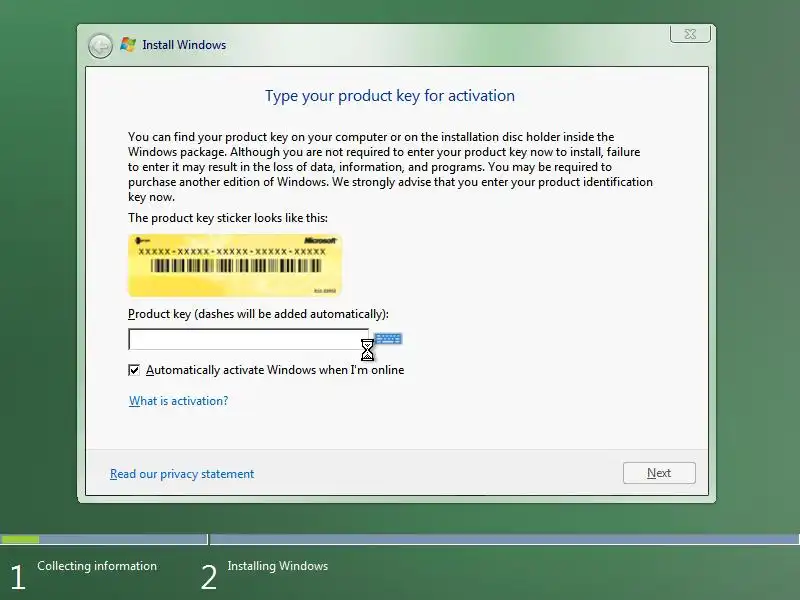Viewport: 800px width, 600px height.
Task: Click the 'Type your product key for activation' heading
Action: (390, 96)
